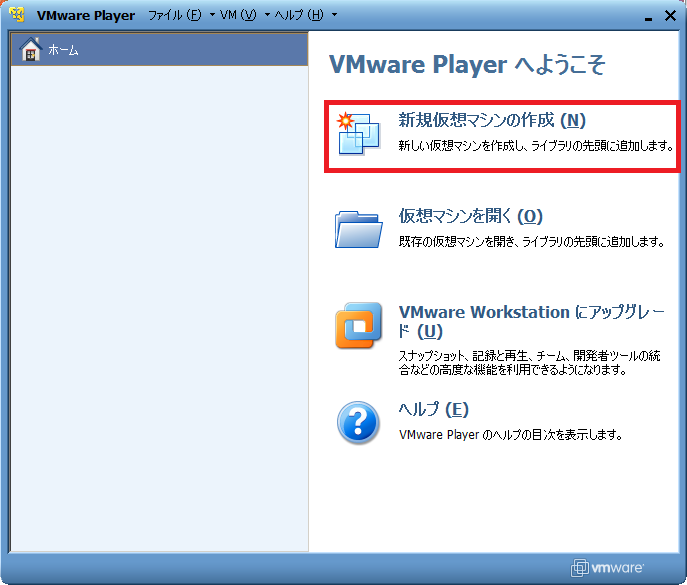
Task: Close the VMware Player window
Action: 670,16
